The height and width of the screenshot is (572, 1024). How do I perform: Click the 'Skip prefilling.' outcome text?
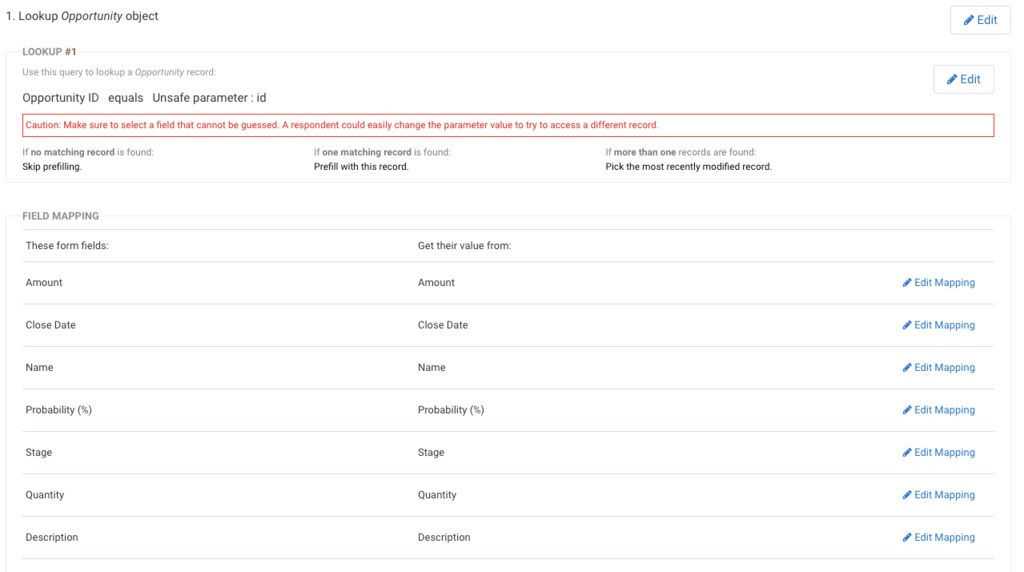52,167
